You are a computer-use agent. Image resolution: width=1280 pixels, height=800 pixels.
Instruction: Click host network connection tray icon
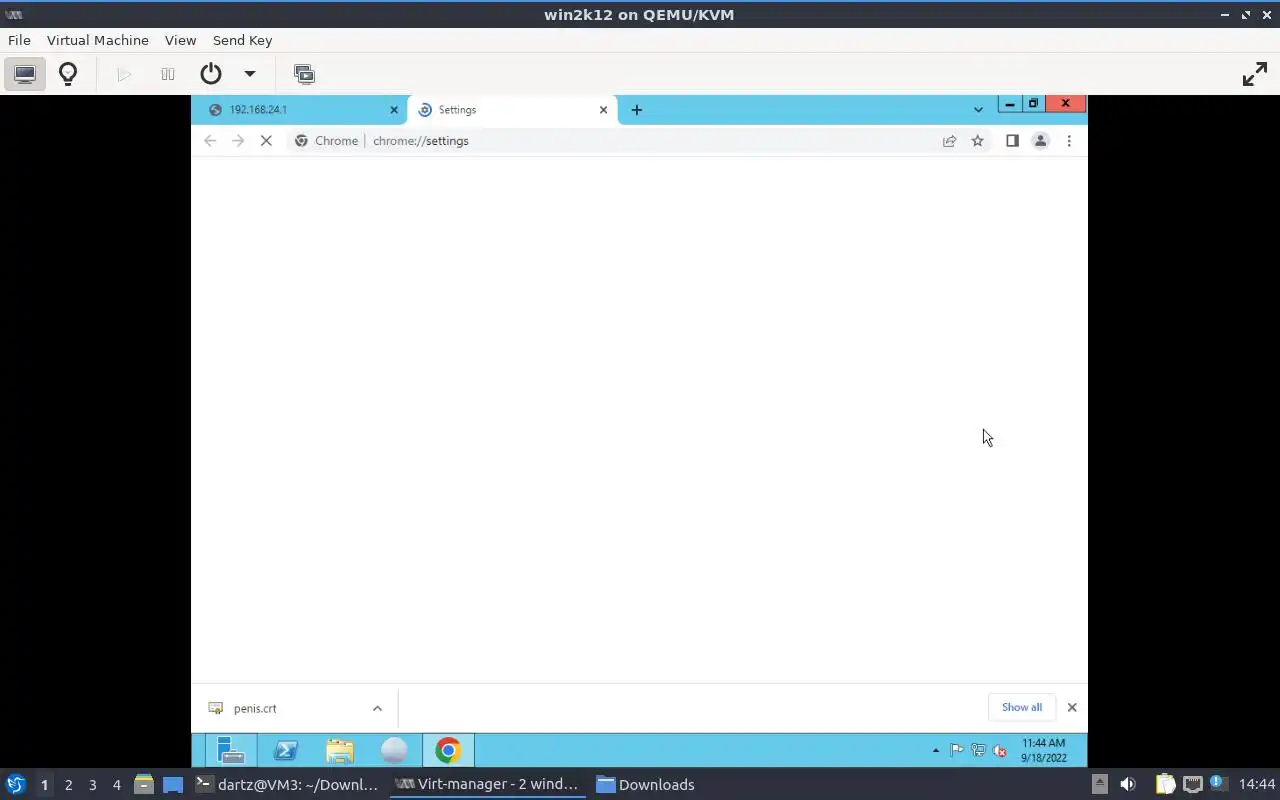1192,785
